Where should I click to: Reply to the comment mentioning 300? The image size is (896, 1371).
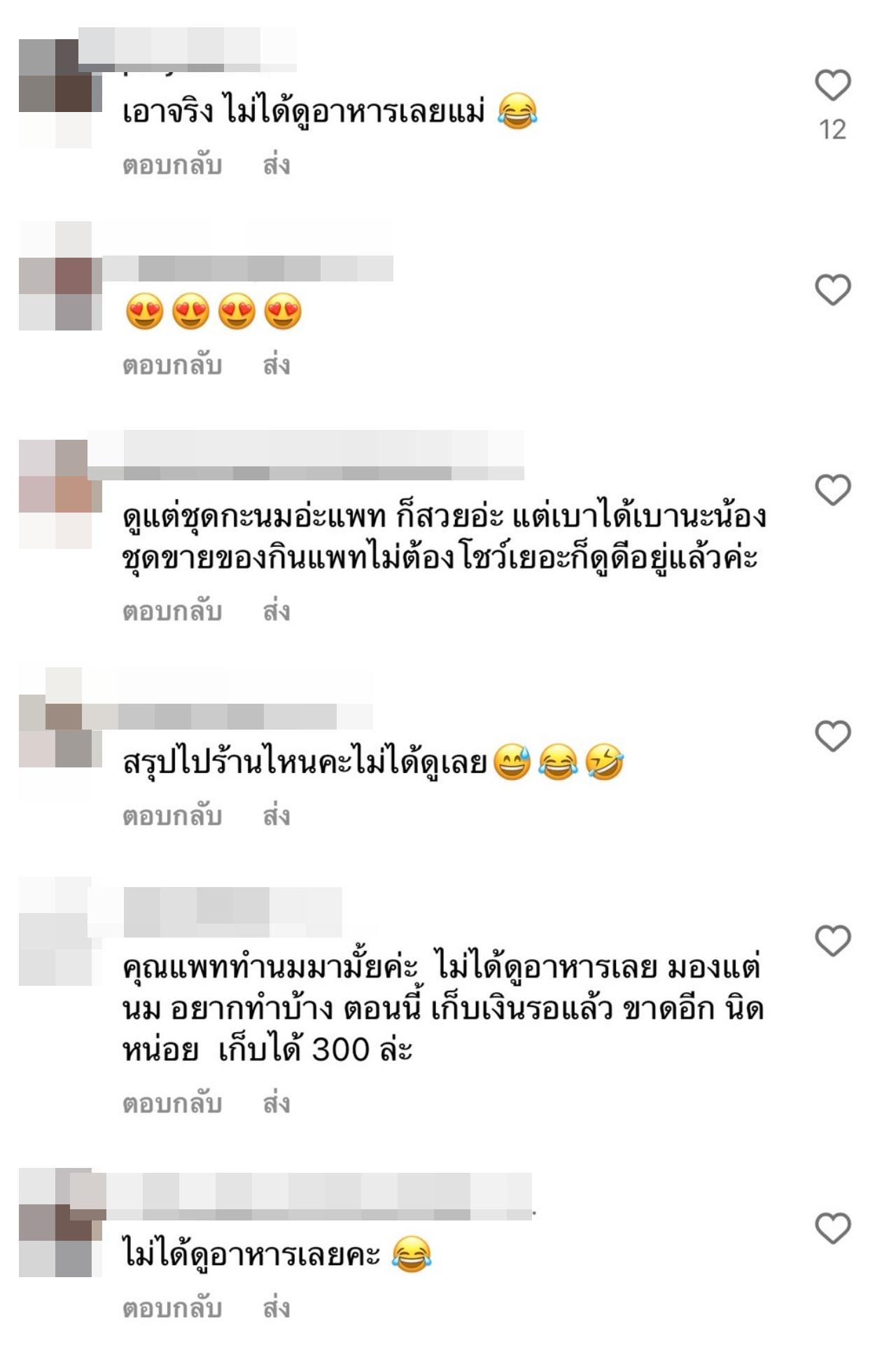click(x=172, y=1104)
